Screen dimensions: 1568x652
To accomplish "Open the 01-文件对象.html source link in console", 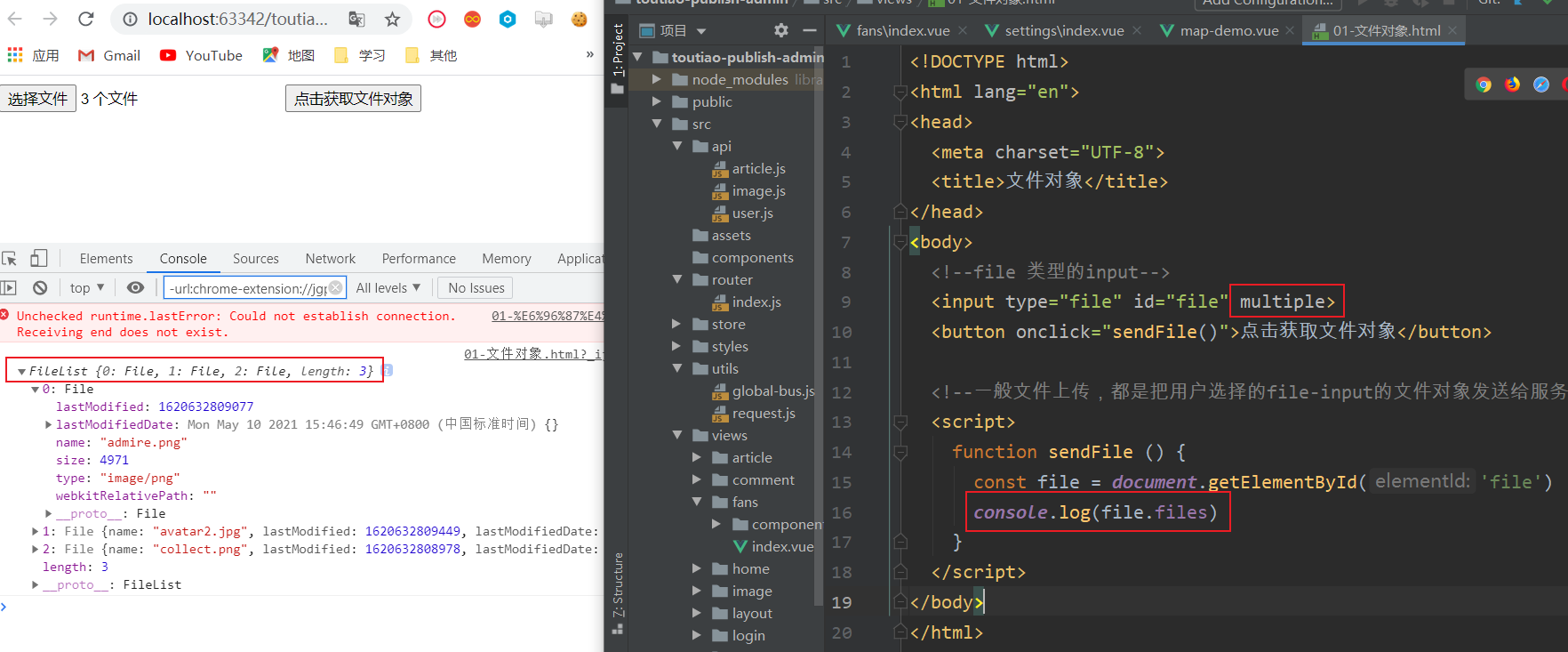I will click(x=533, y=354).
